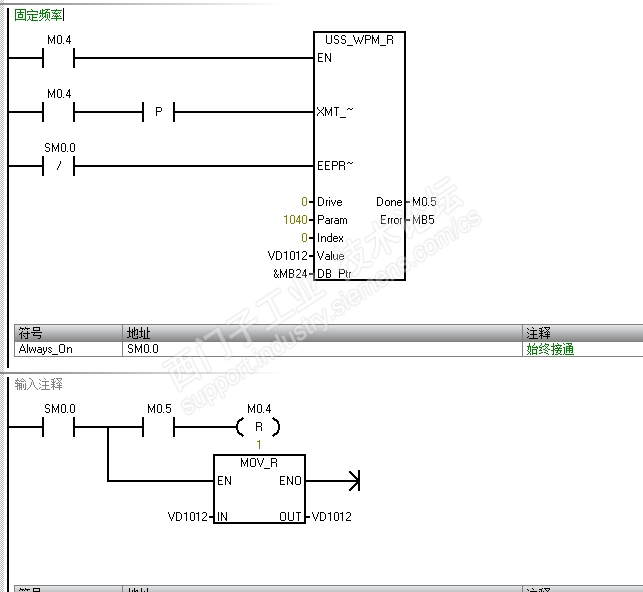The image size is (643, 592).
Task: Select the MOV_R instruction box
Action: (259, 489)
